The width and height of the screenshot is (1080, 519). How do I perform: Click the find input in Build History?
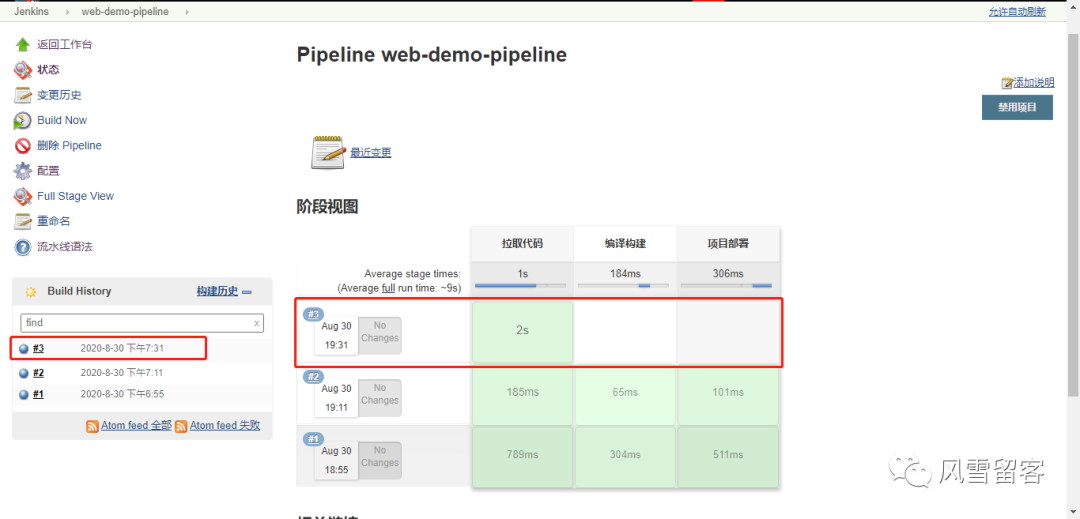click(x=142, y=323)
